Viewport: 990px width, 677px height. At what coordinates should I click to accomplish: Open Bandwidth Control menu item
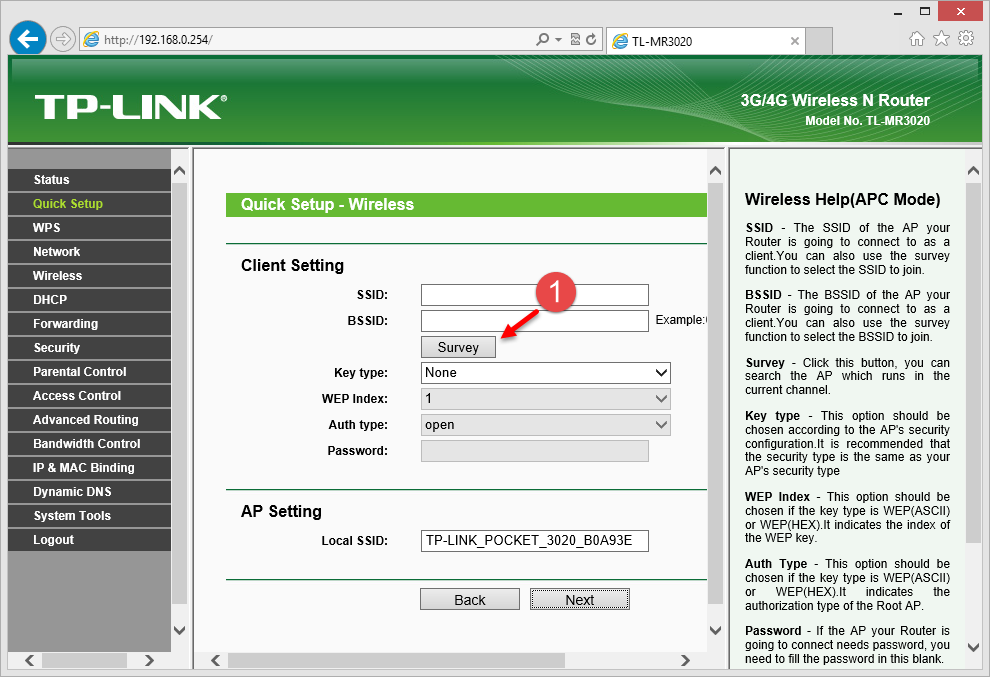(x=89, y=443)
